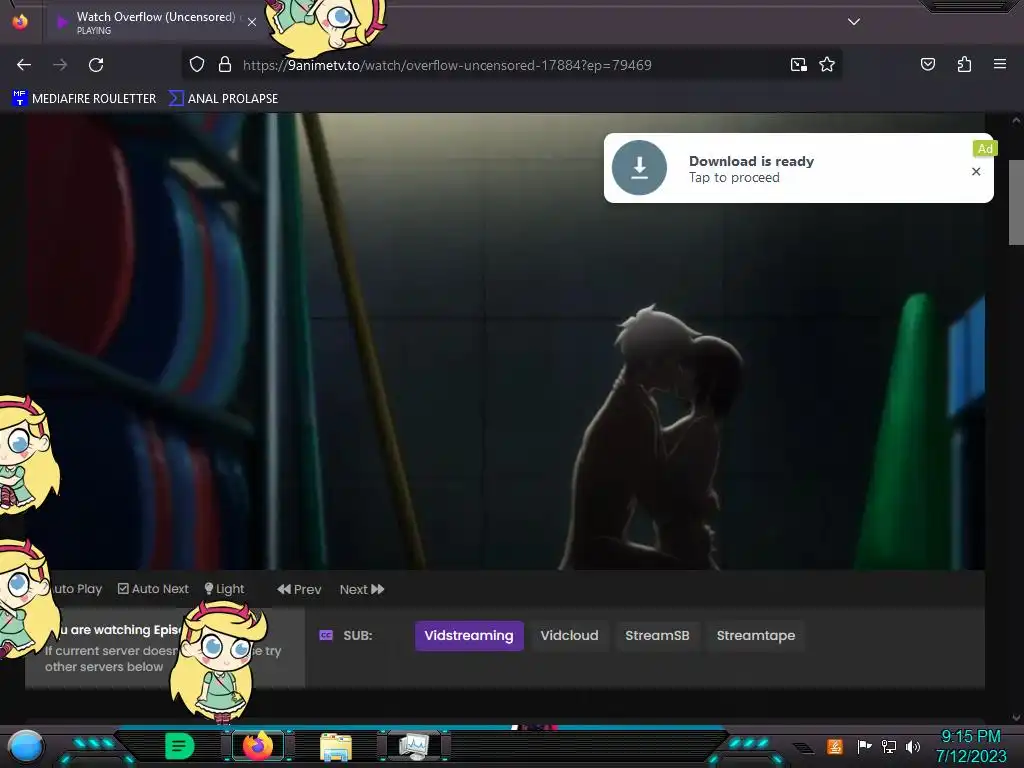The image size is (1024, 768).
Task: Click the CC subtitle icon beside SUB
Action: pos(326,635)
